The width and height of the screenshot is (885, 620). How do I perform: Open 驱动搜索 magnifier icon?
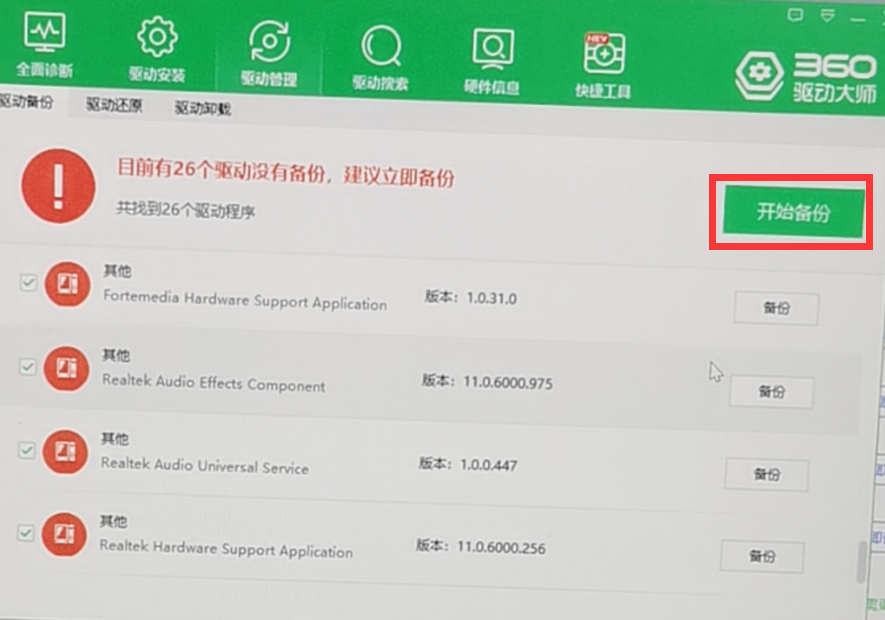point(381,46)
